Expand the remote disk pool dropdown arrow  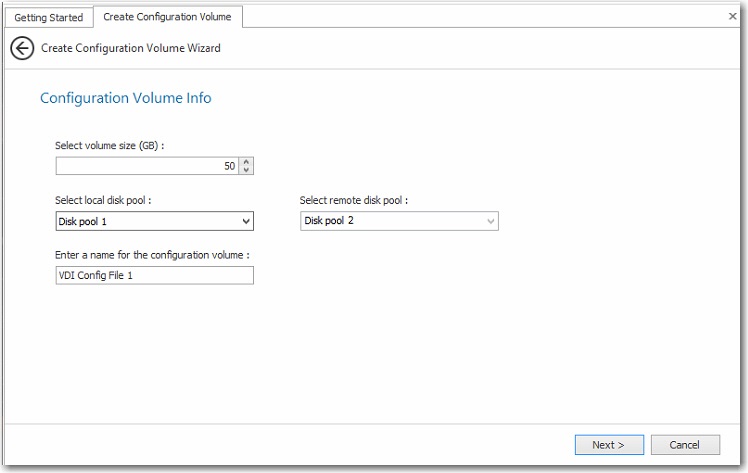(490, 221)
